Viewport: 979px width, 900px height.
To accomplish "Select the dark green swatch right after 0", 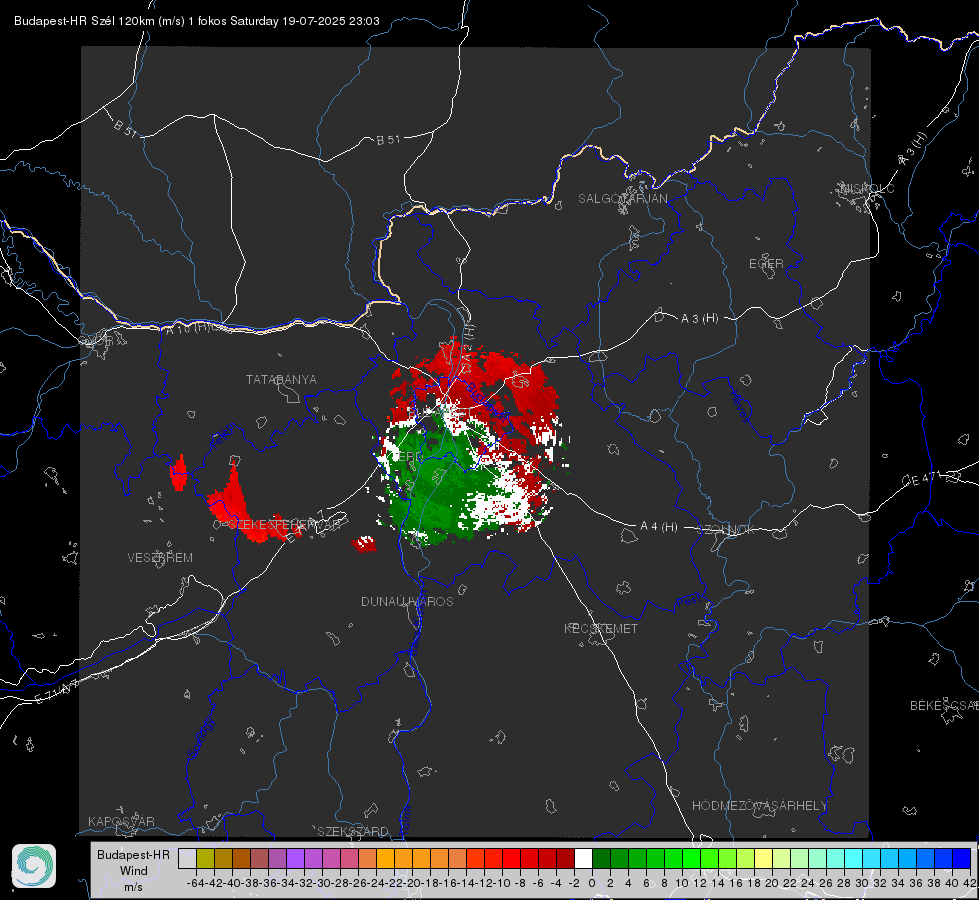I will click(601, 859).
